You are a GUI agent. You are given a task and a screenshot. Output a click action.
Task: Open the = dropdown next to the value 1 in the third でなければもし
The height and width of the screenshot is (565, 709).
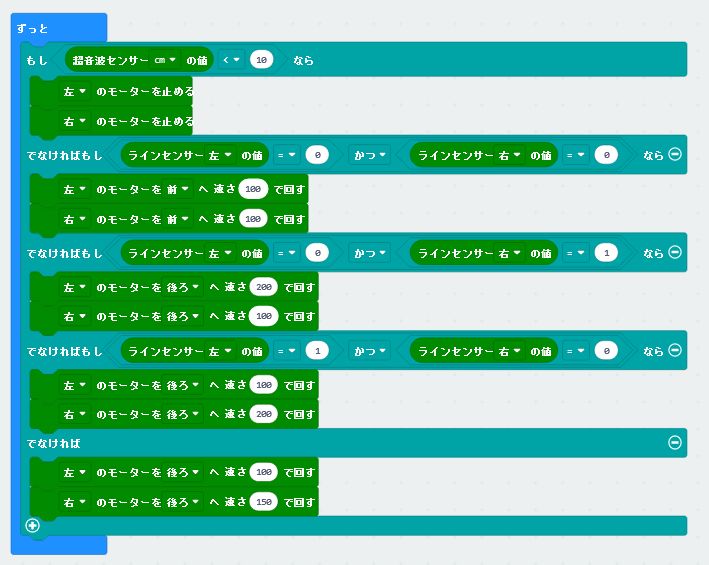[x=286, y=351]
